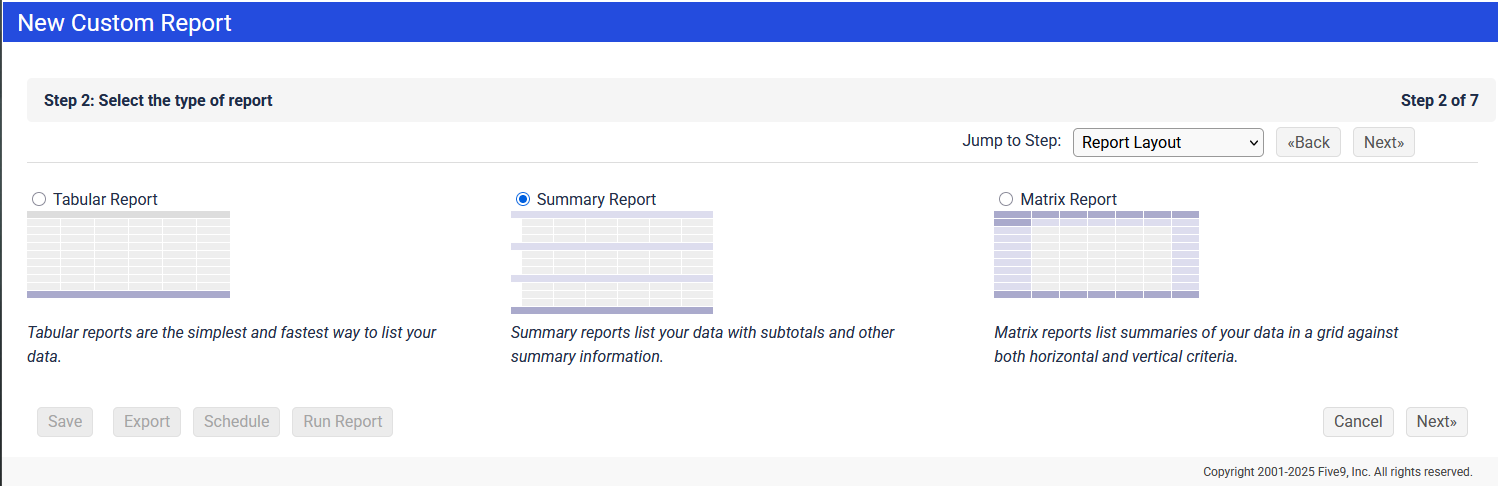1498x486 pixels.
Task: Click the Summary Report layout thumbnail
Action: tap(611, 262)
